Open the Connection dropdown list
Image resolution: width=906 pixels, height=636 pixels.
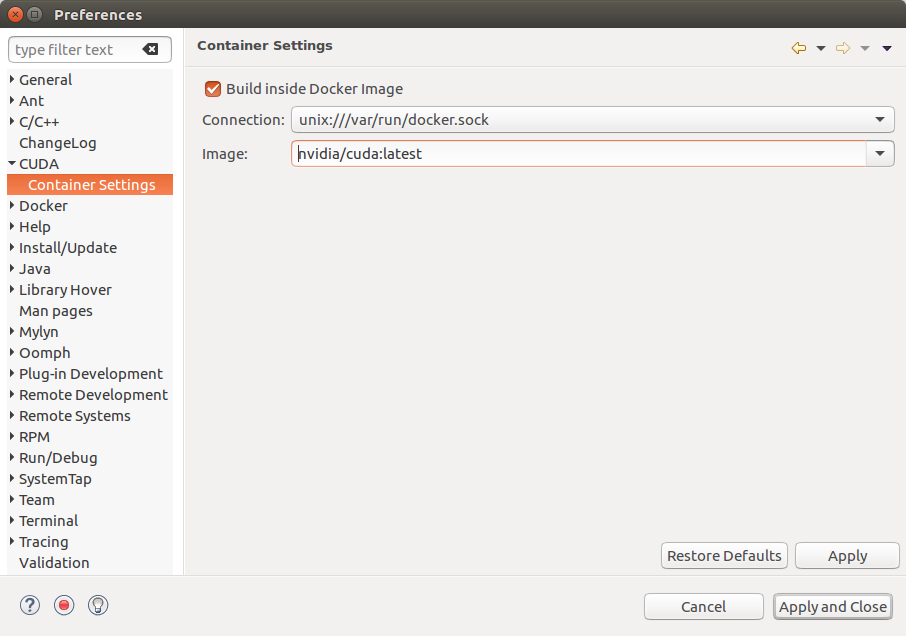coord(879,119)
